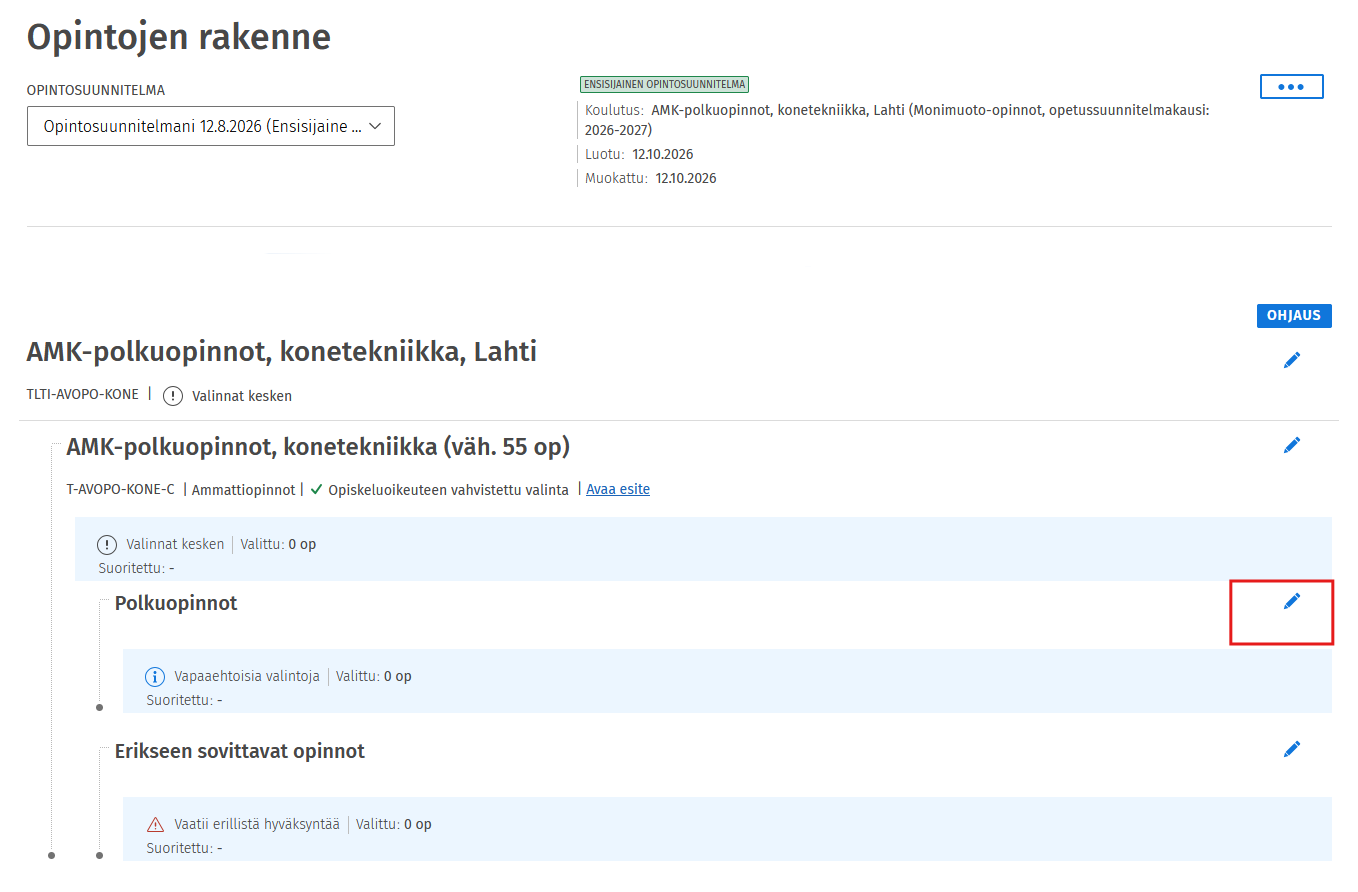1358x892 pixels.
Task: Click the Vapaaehtoisia valintoja status text
Action: pyautogui.click(x=247, y=676)
